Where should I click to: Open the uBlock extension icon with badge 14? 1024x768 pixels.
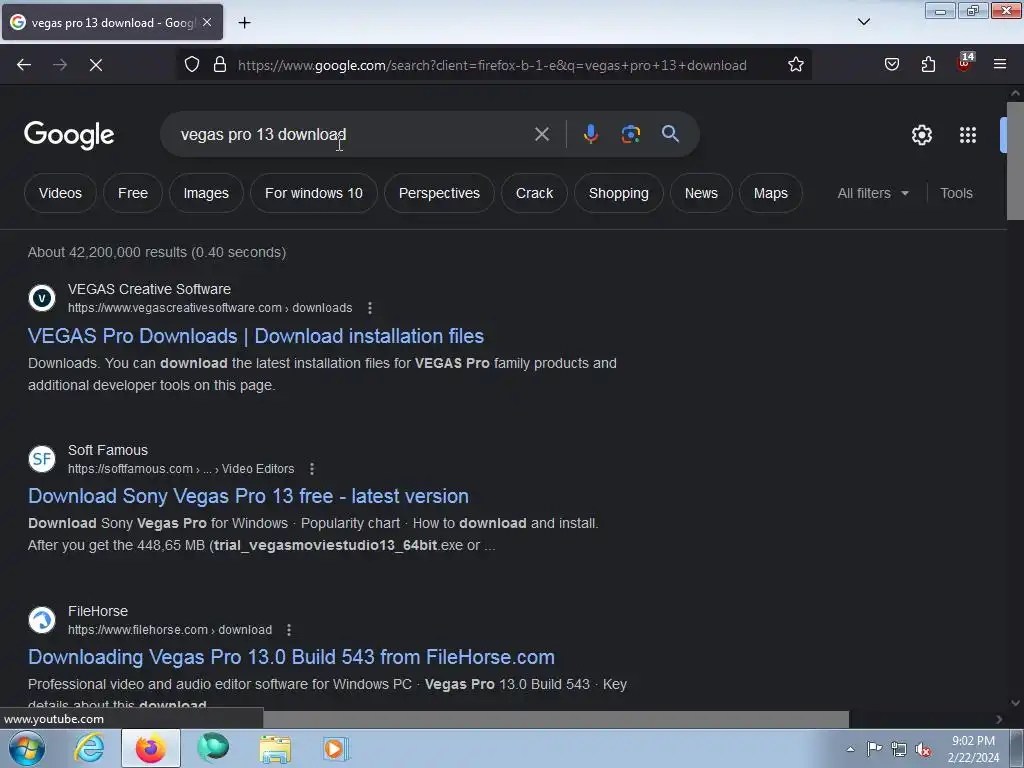(965, 63)
